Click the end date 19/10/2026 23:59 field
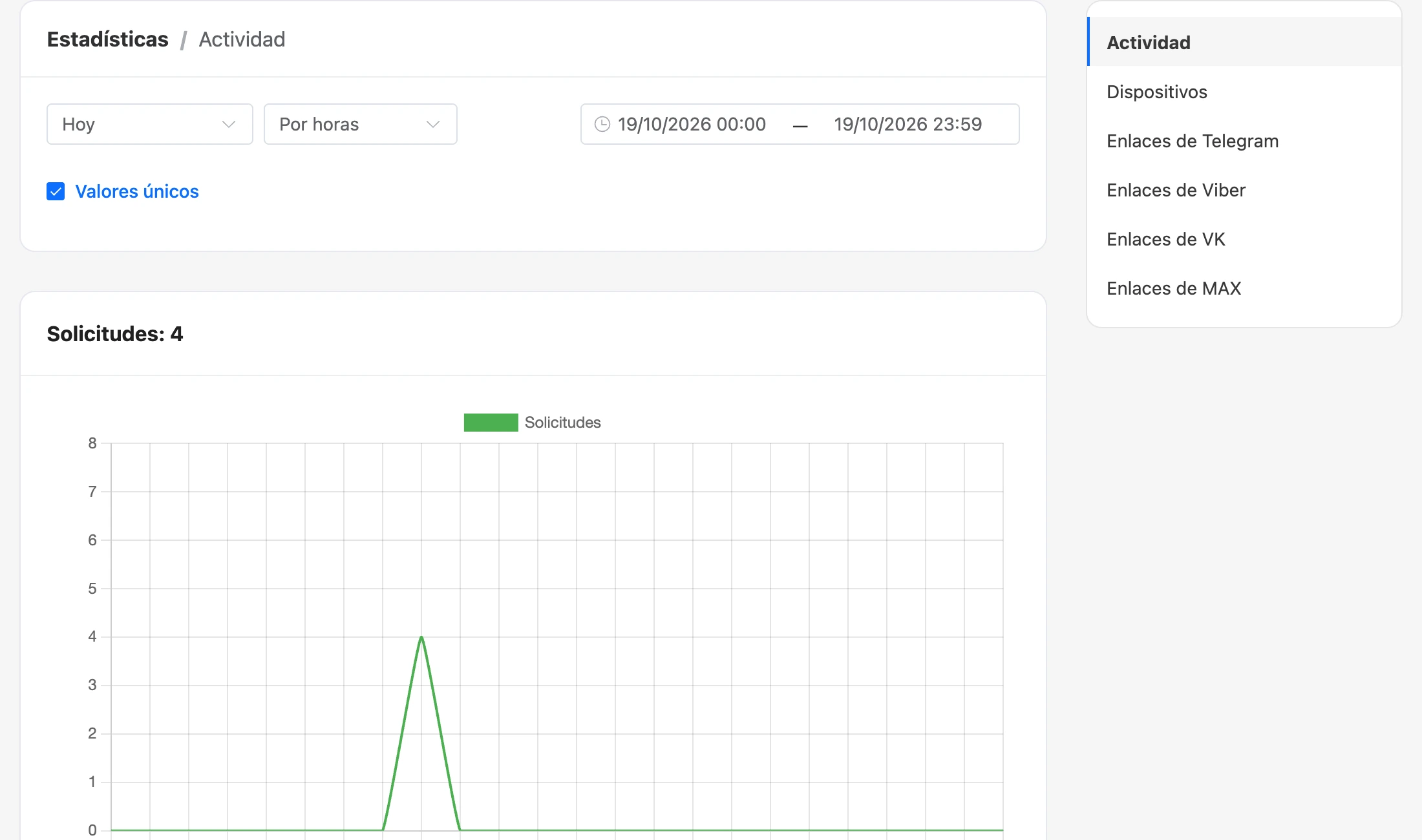The image size is (1422, 840). click(x=908, y=124)
